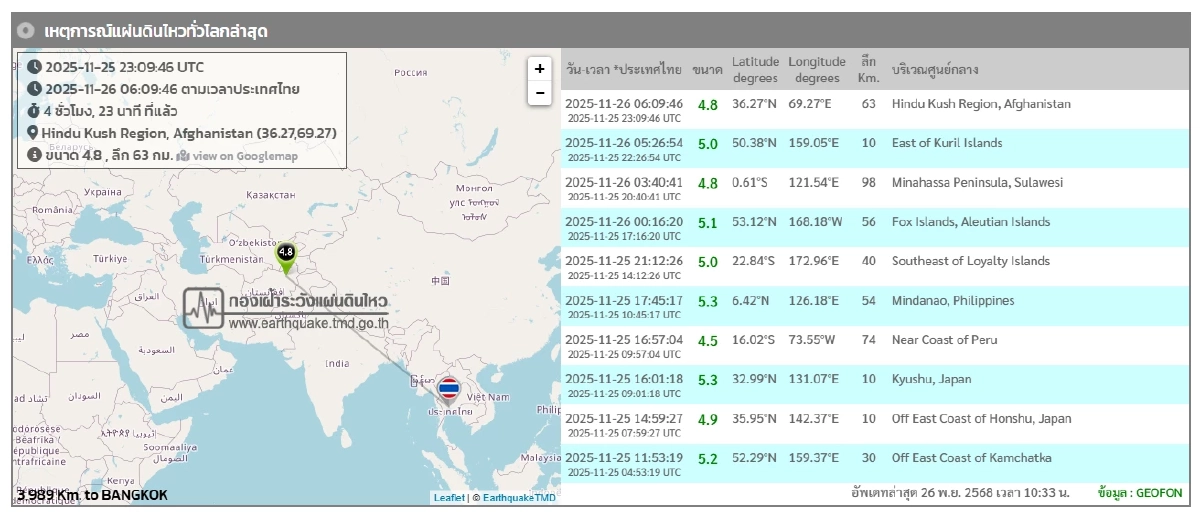
Task: Open the EarthquakeTMD attribution link
Action: click(x=519, y=497)
